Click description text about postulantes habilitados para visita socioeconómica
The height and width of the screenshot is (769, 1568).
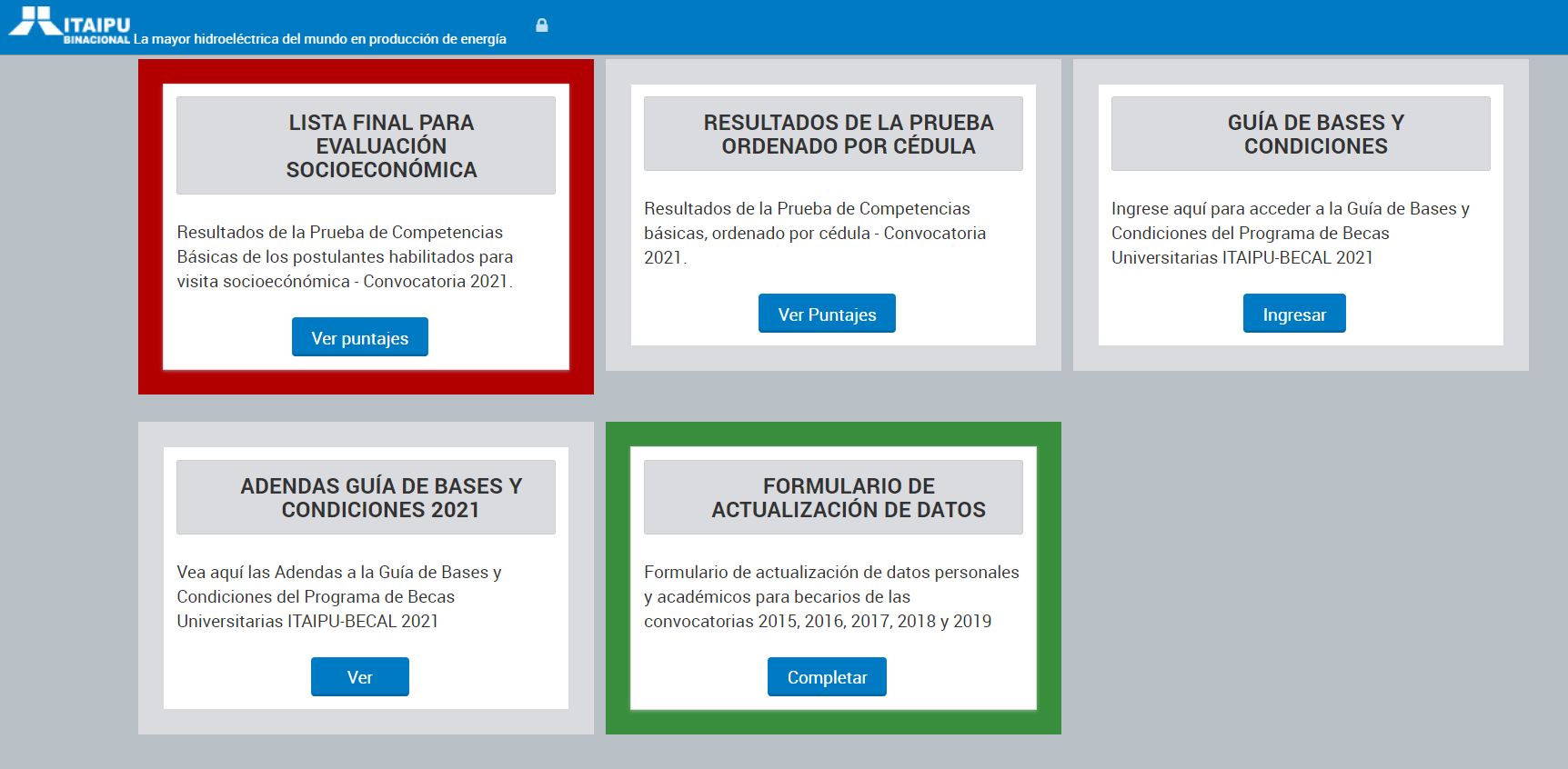(346, 256)
